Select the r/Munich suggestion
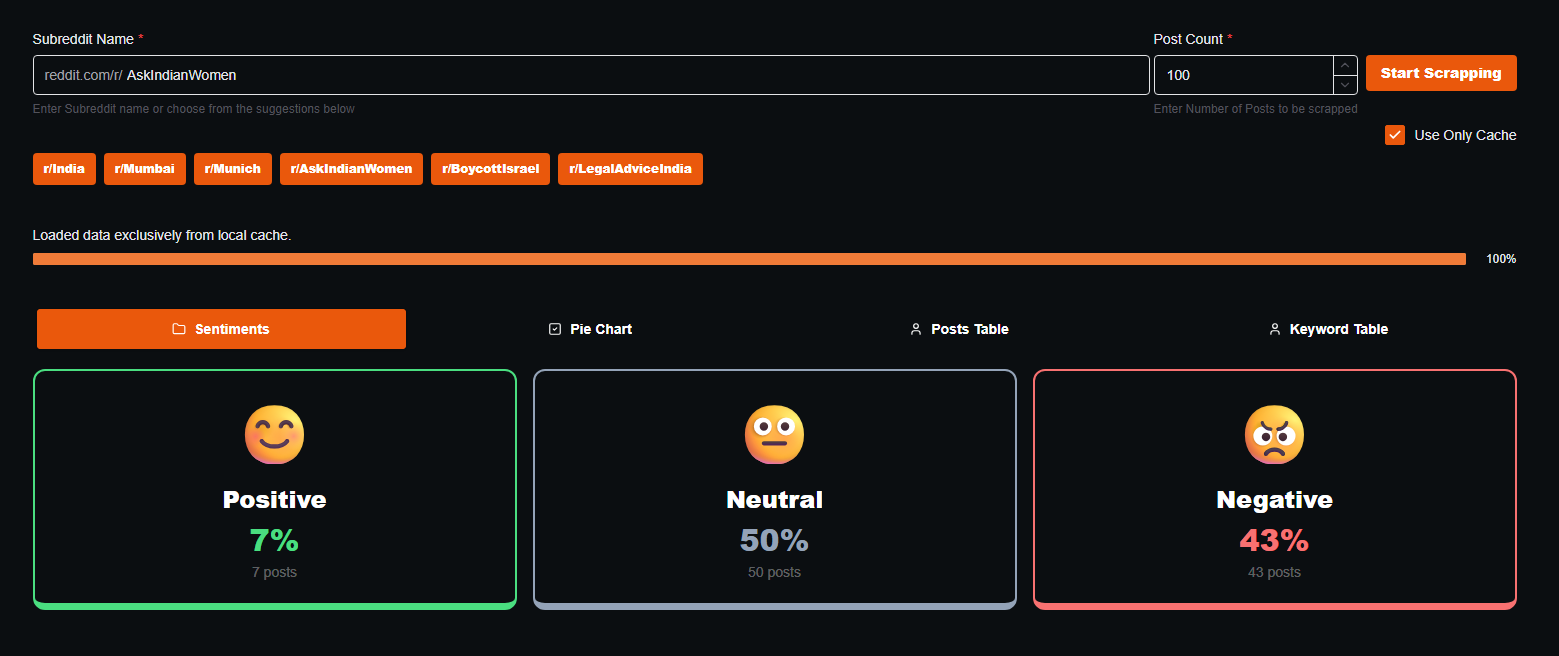 click(233, 169)
